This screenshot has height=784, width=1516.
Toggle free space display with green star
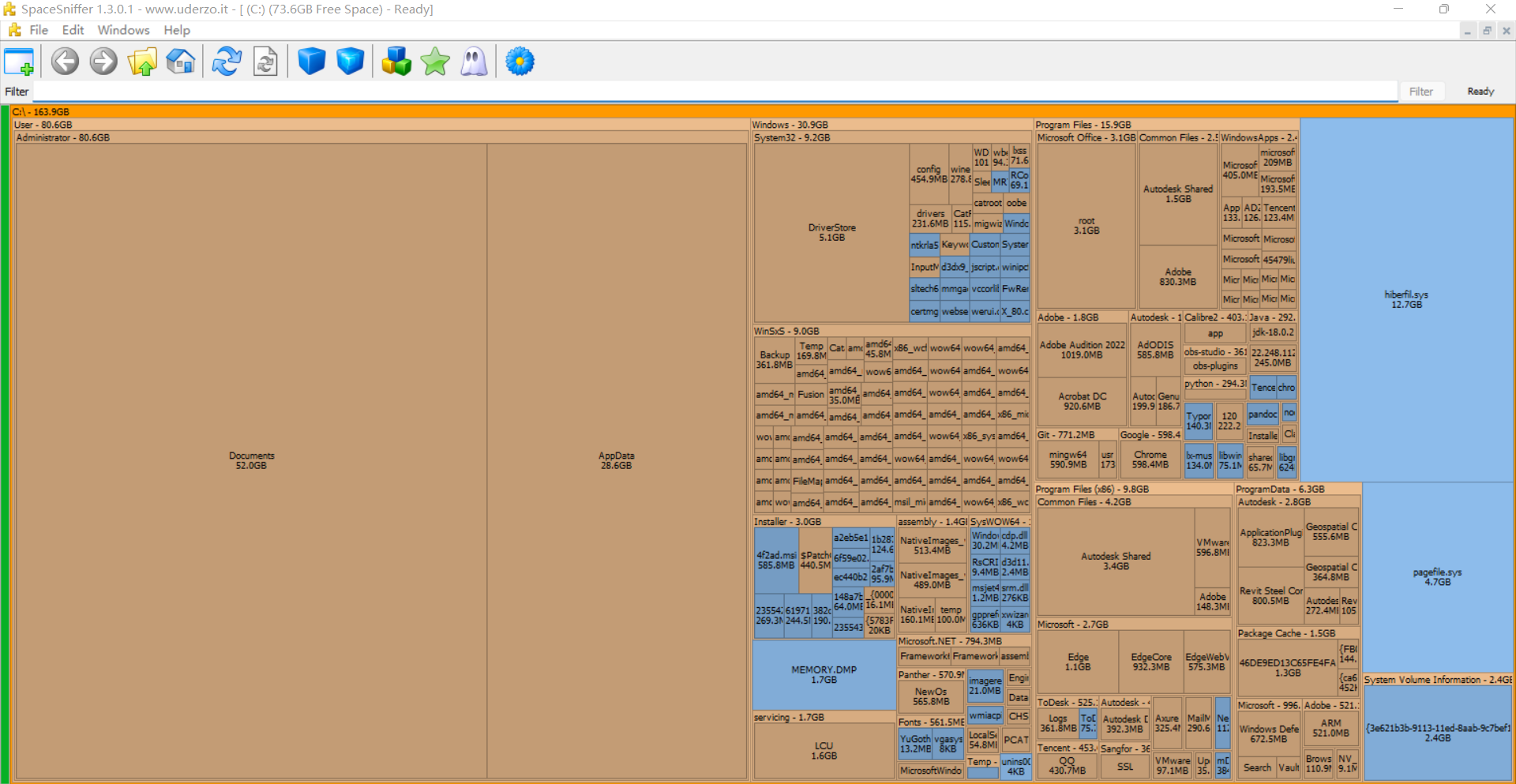coord(435,62)
